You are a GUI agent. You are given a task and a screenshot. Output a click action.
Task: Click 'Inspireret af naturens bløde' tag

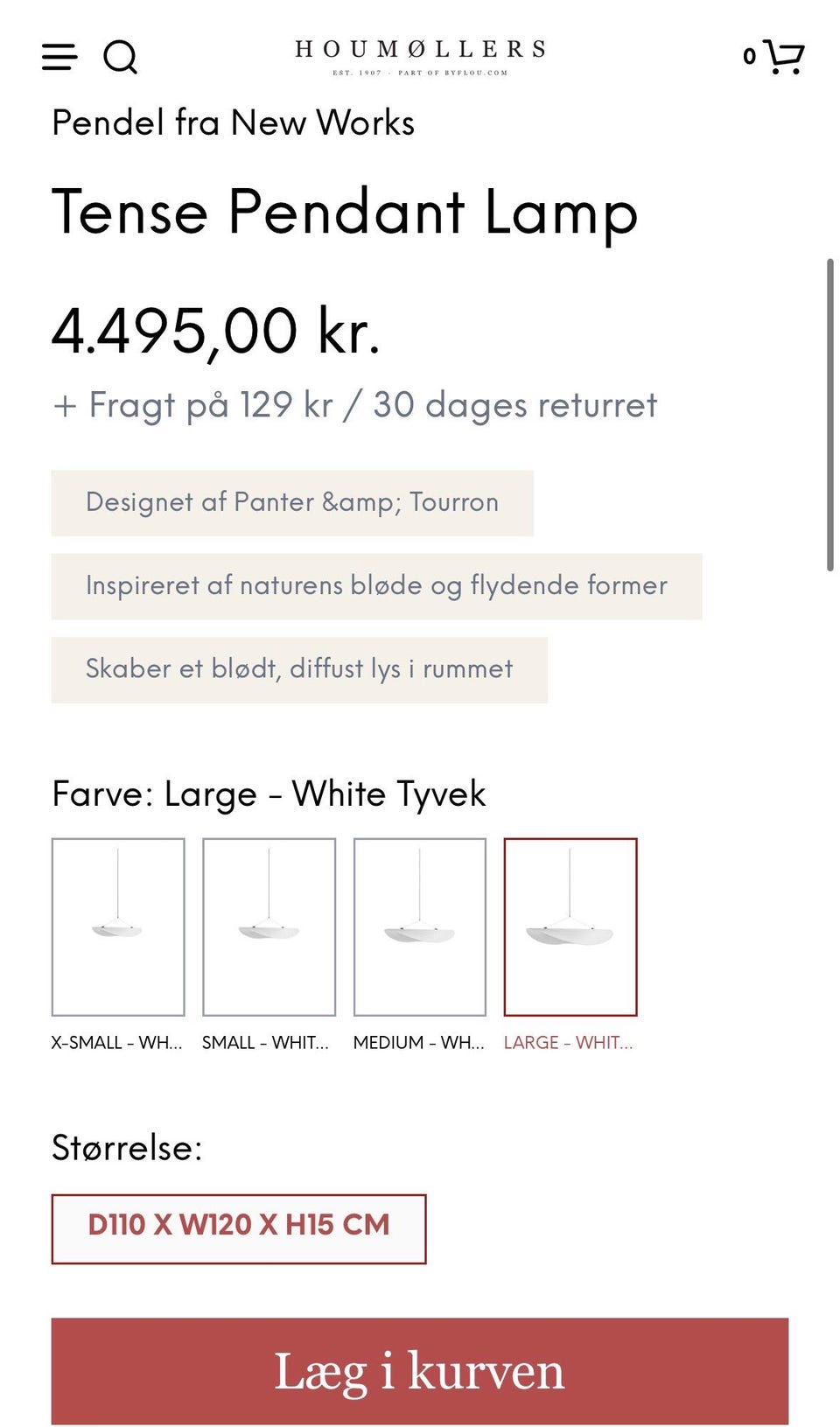click(376, 585)
